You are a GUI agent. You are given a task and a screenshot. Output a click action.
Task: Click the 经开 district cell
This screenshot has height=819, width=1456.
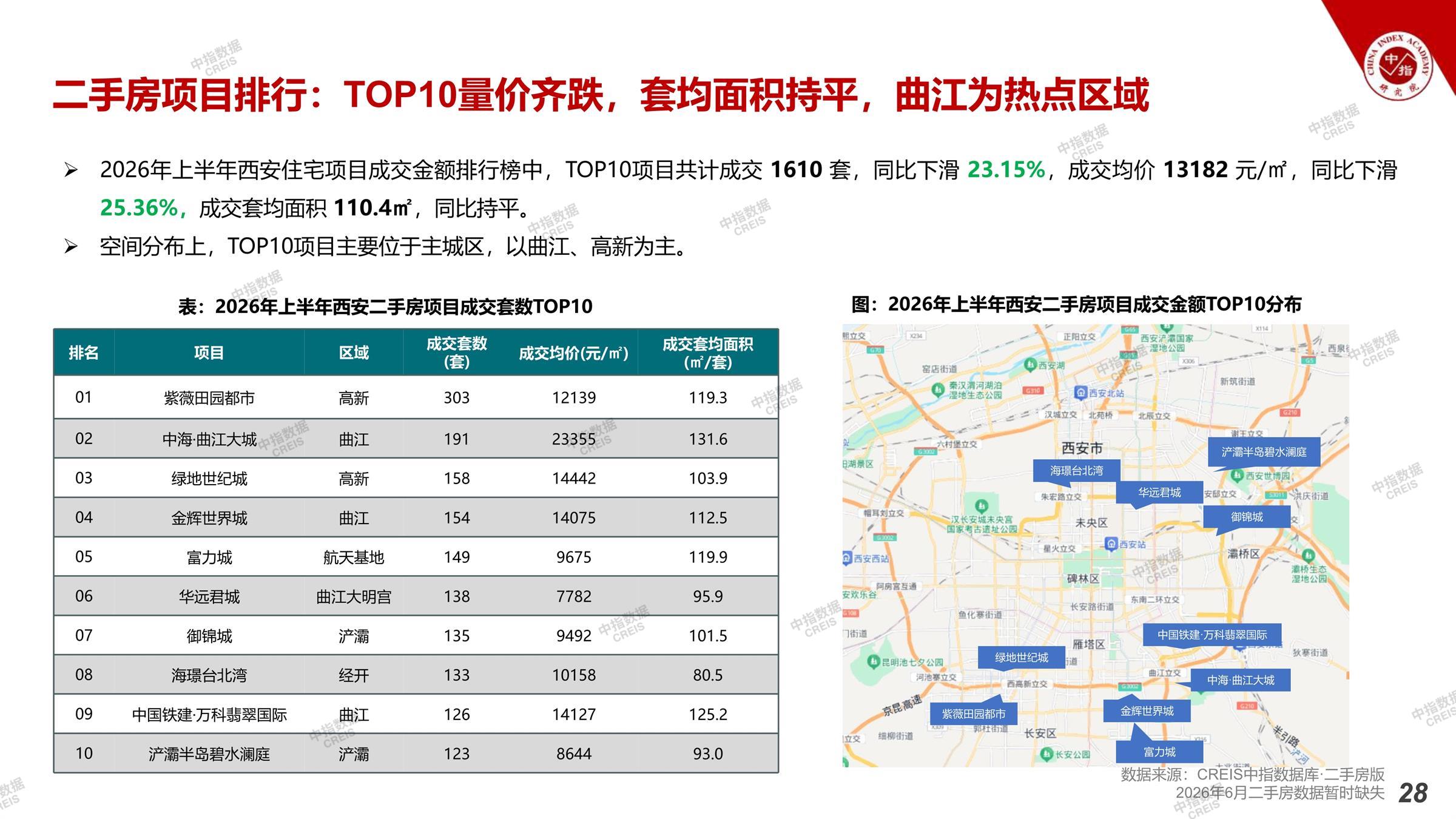coord(354,675)
